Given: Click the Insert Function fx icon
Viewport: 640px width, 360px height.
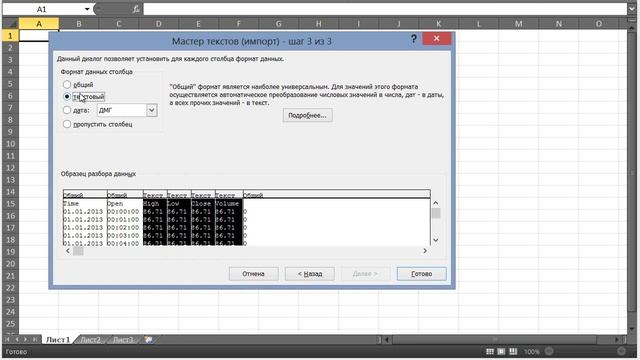Looking at the screenshot, I should click(x=136, y=9).
